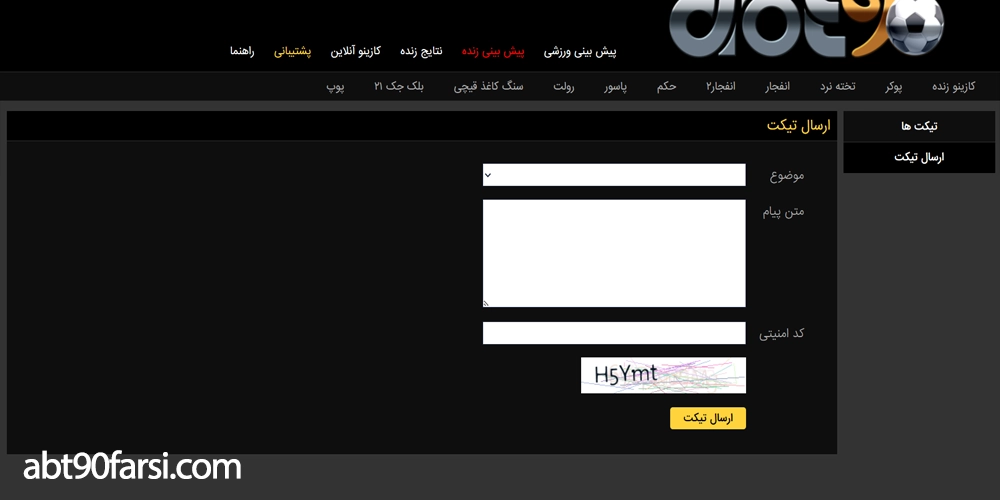Open بلک جک ۲۱ blackjack game
Screen dimensions: 1000x500
pyautogui.click(x=399, y=87)
